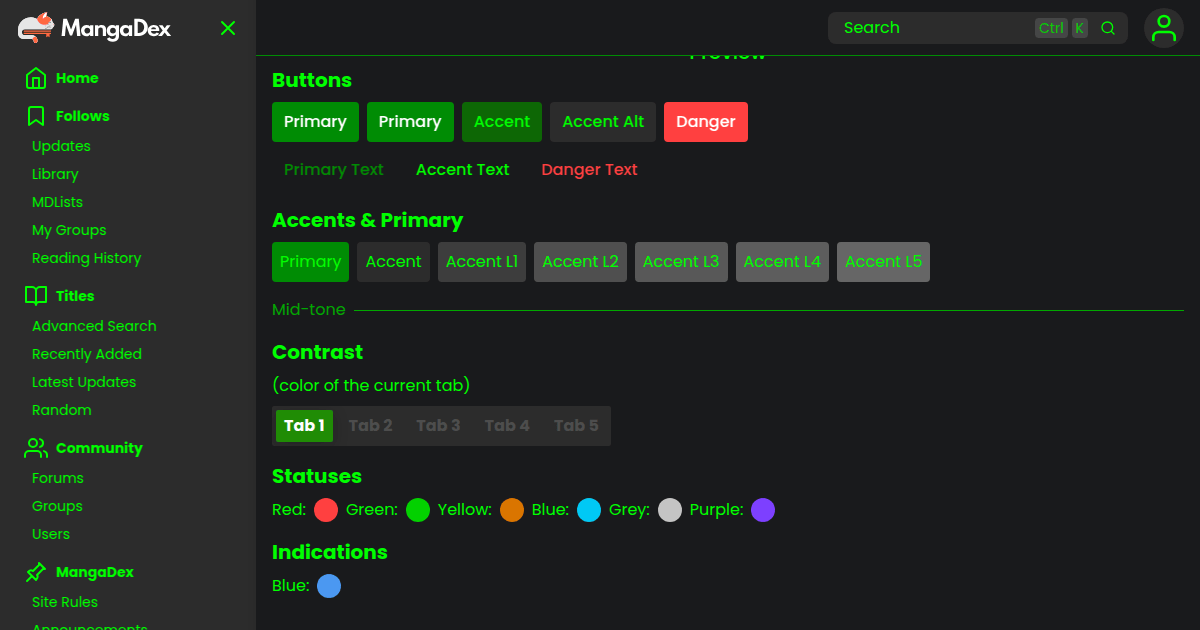Click the Follows bookmark icon
The width and height of the screenshot is (1200, 630).
click(x=36, y=116)
